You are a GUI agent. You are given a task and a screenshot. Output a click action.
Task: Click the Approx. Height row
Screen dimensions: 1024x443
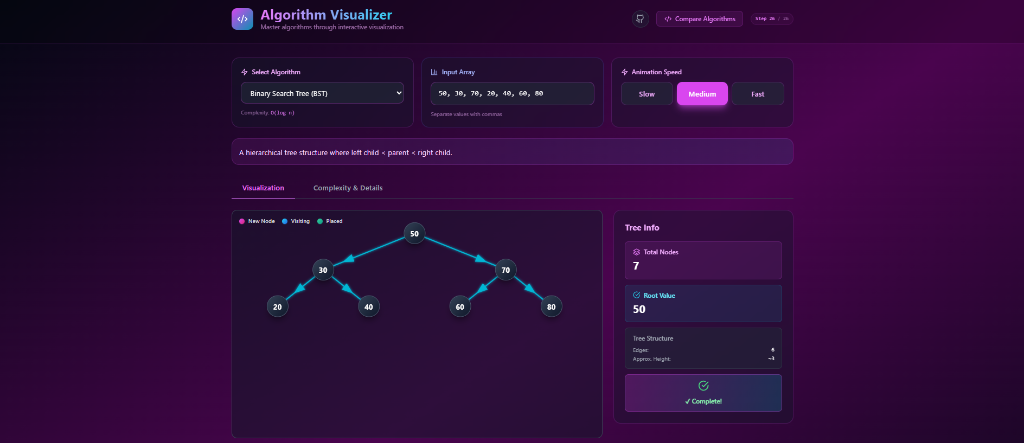click(703, 359)
